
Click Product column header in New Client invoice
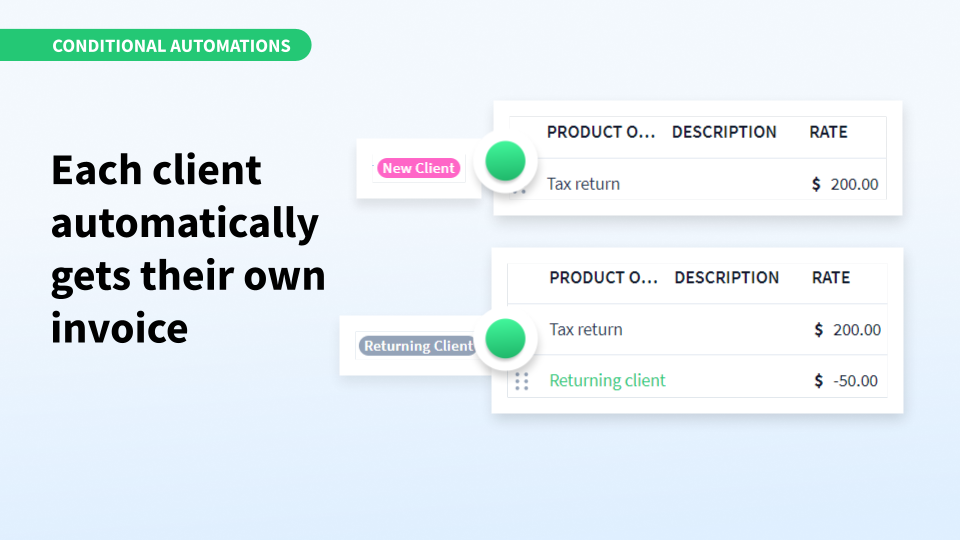[x=601, y=132]
